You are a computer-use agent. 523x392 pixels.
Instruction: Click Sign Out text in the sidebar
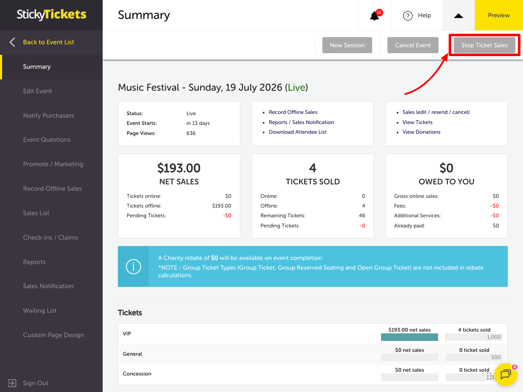click(x=35, y=383)
